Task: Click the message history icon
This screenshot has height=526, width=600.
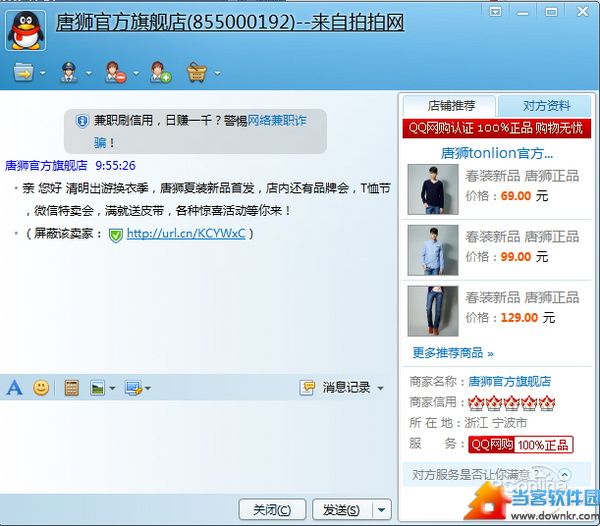Action: click(x=307, y=388)
